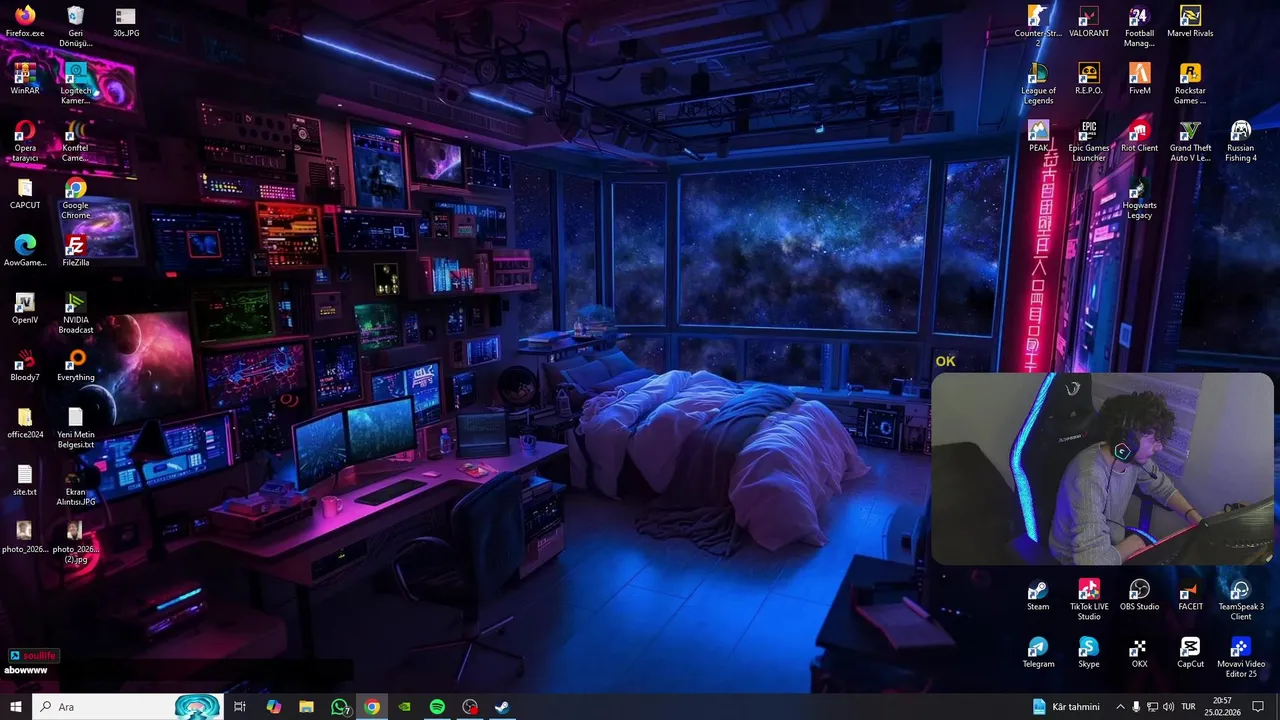Open the notification center button
This screenshot has height=720, width=1280.
pyautogui.click(x=1259, y=707)
